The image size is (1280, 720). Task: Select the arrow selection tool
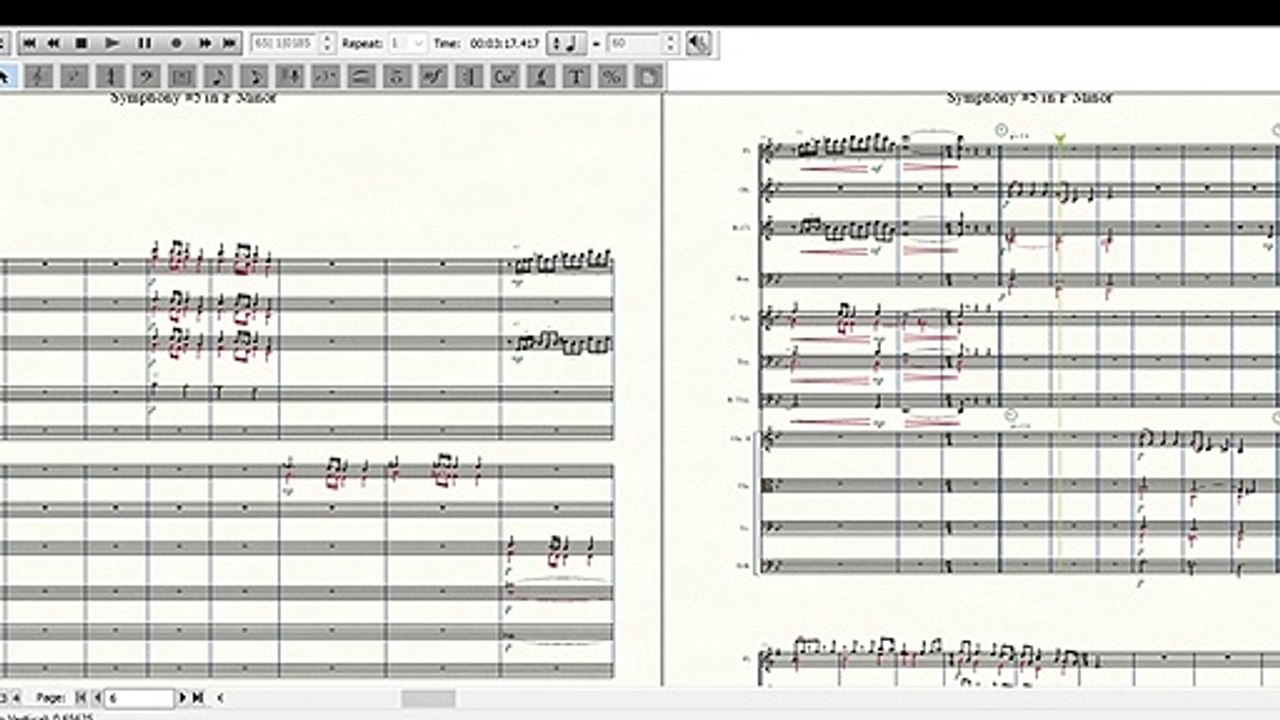(x=6, y=76)
